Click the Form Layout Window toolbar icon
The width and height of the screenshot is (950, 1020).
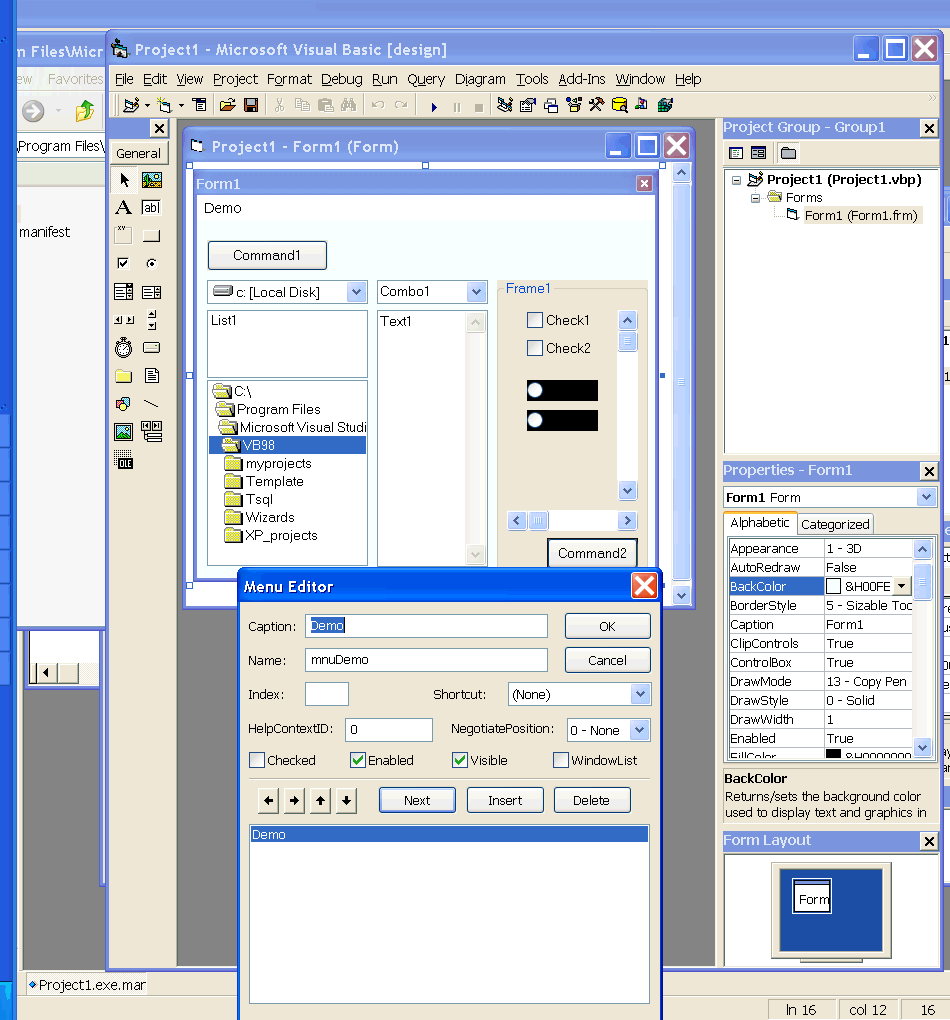[x=550, y=105]
